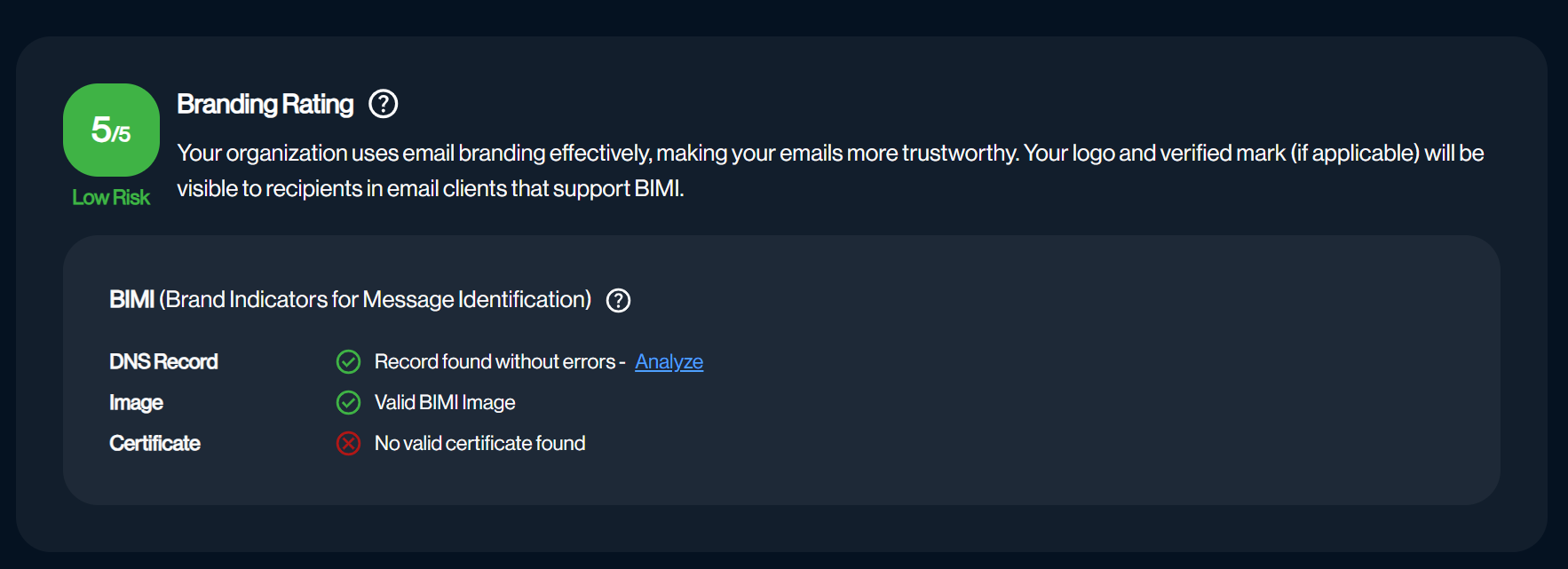The image size is (1568, 569).
Task: Click the red error icon beside Certificate
Action: point(348,443)
